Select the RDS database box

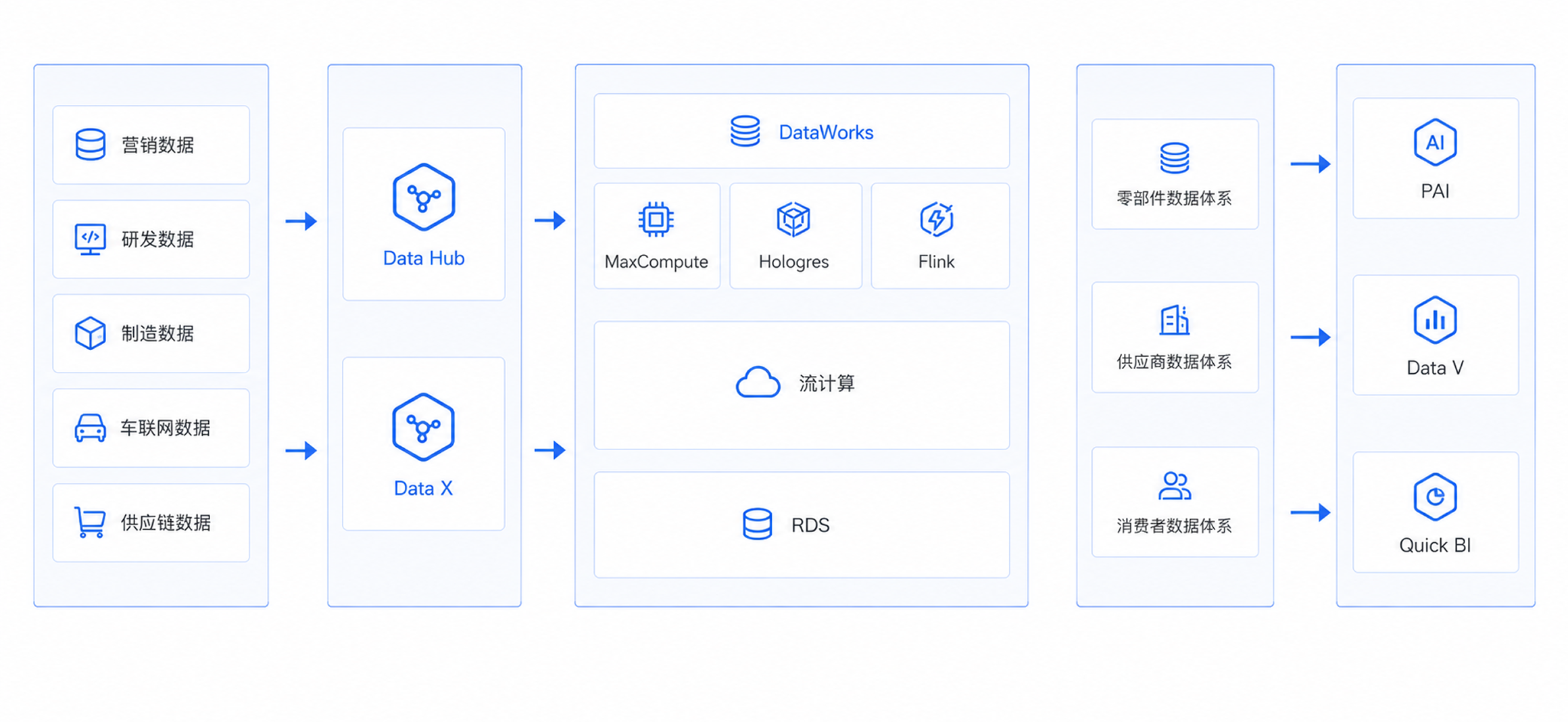[802, 525]
